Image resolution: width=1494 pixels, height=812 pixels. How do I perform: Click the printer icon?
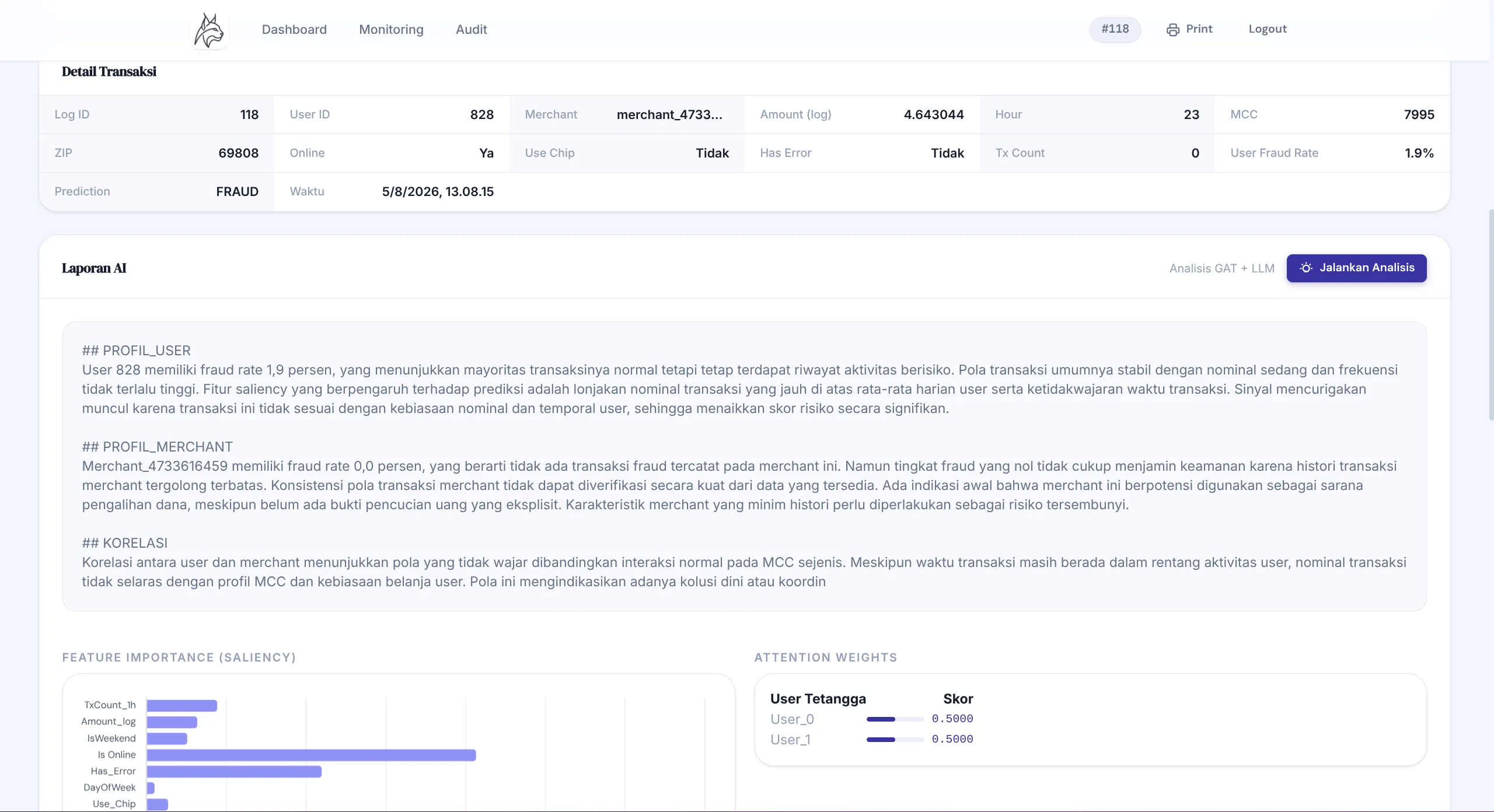point(1172,30)
